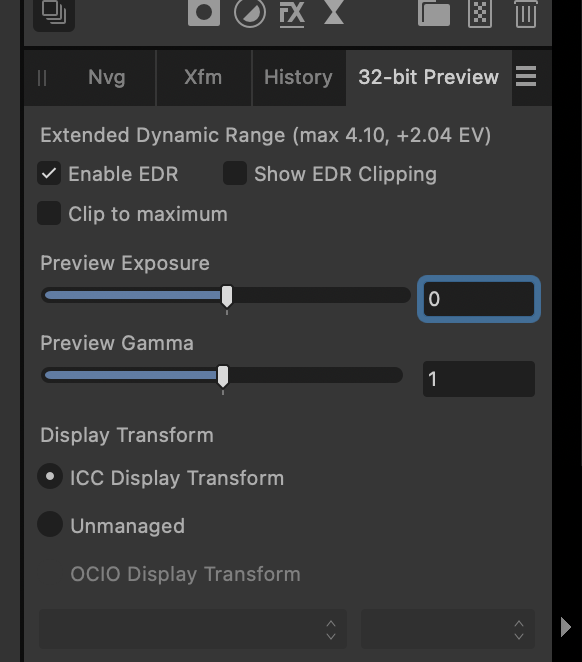Click the Preview Gamma slider handle
Screen dimensions: 582x662
223,377
